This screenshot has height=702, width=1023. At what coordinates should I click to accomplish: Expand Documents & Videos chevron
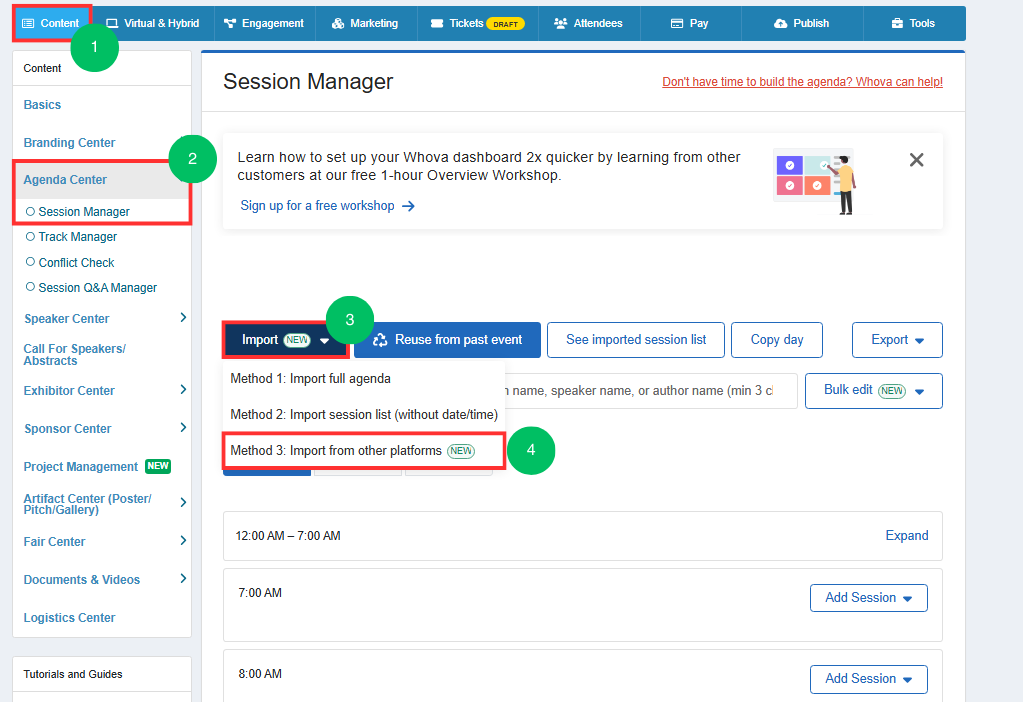(x=183, y=578)
